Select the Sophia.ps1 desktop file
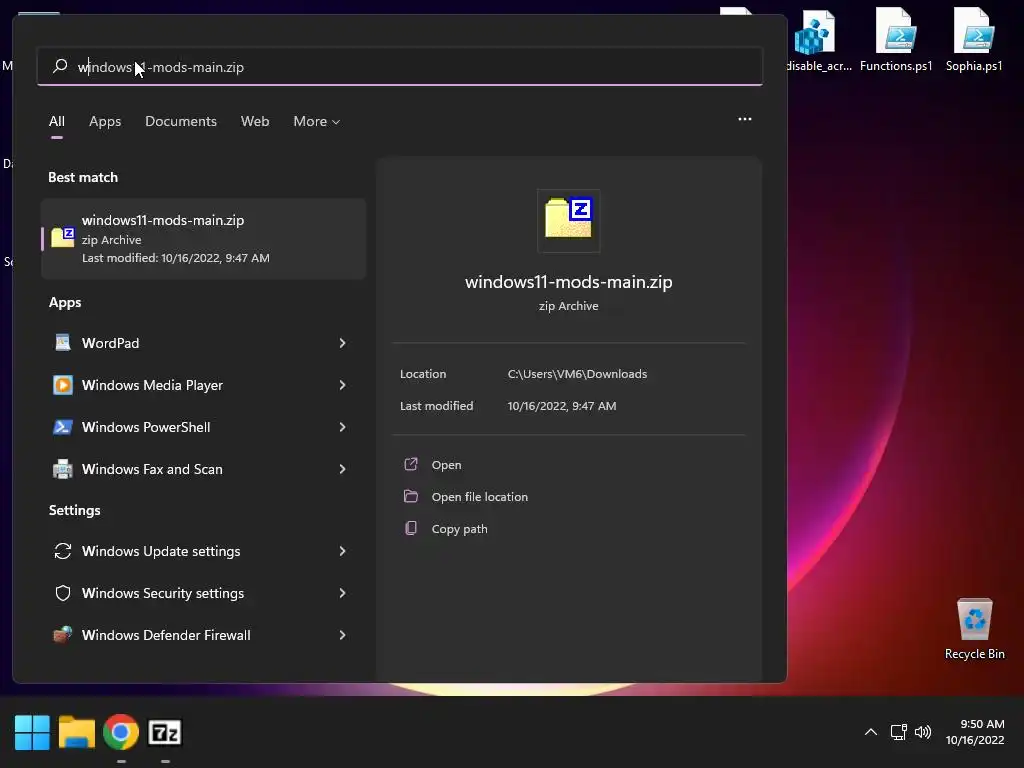 [x=974, y=40]
